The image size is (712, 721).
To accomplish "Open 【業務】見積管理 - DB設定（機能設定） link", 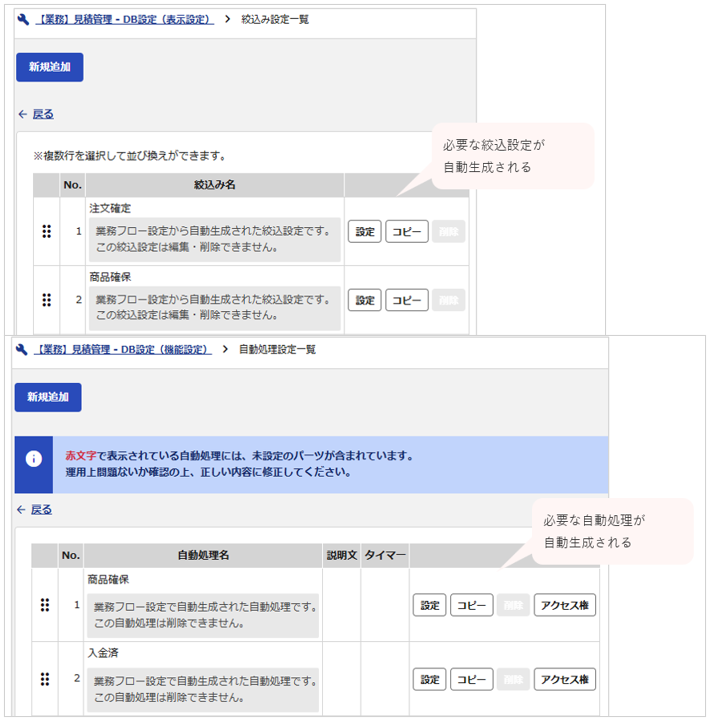I will click(123, 349).
